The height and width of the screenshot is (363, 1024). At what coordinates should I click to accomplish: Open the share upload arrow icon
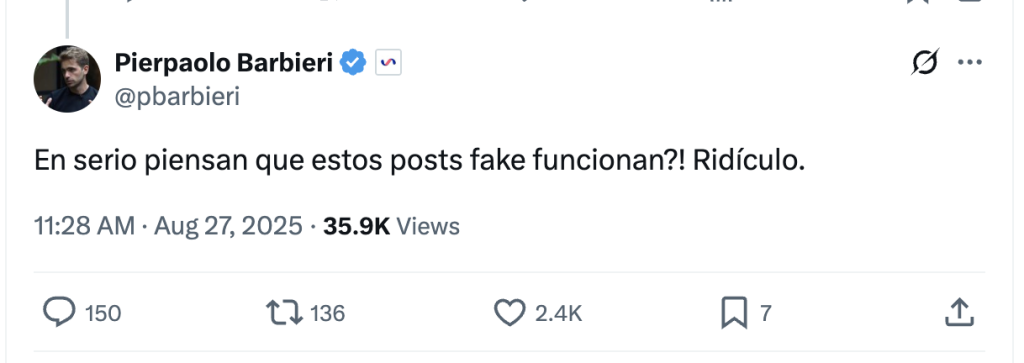tap(959, 312)
